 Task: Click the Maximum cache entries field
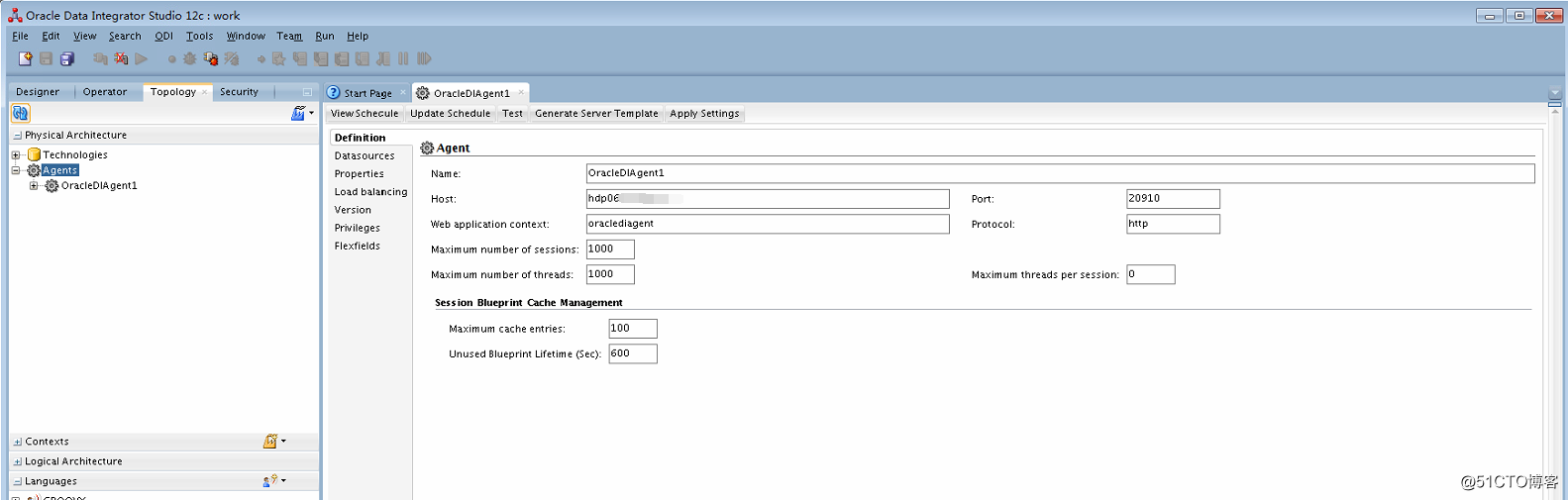[x=633, y=329]
